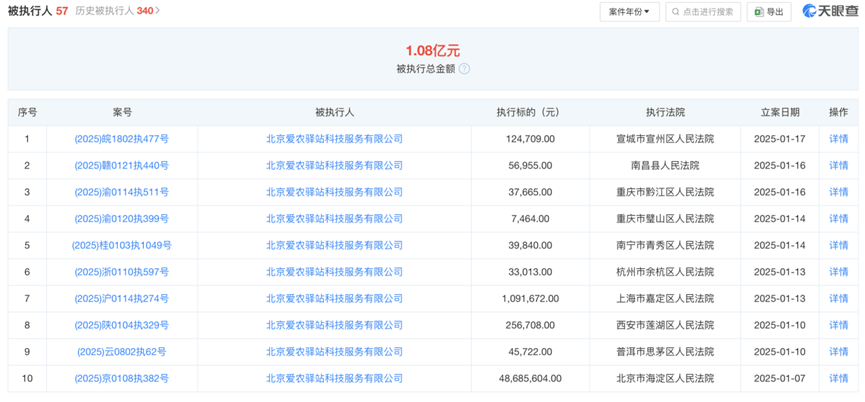The width and height of the screenshot is (865, 402).
Task: Click amount 124,709.00
Action: (x=530, y=139)
